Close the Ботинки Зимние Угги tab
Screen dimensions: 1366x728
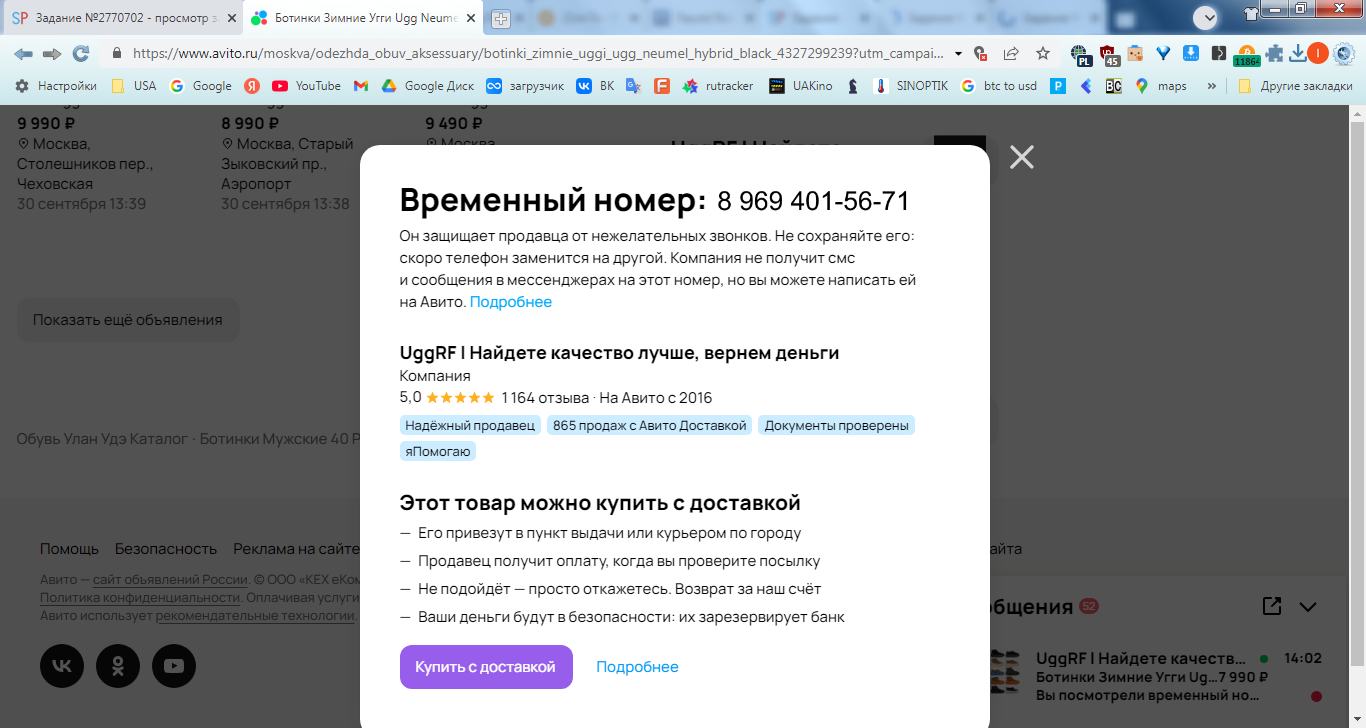(472, 18)
